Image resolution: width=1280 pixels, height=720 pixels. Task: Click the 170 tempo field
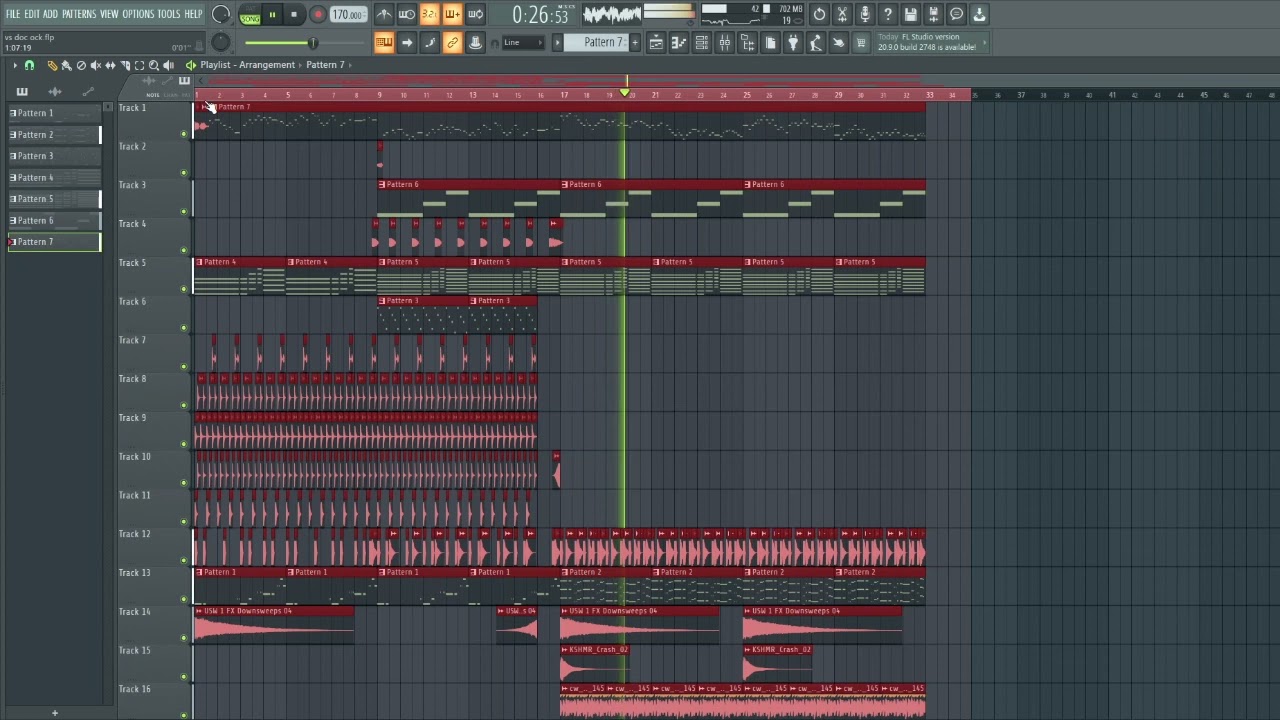coord(347,15)
